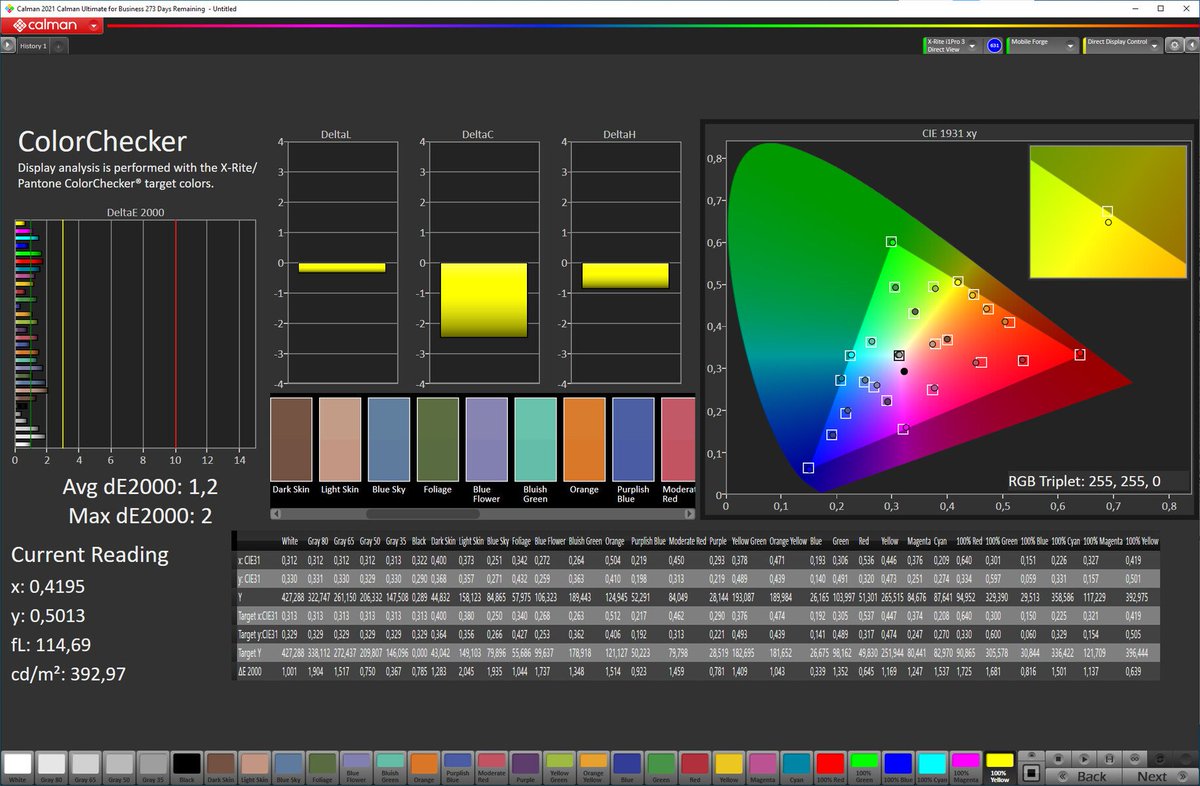1200x786 pixels.
Task: Select the White swatch in bottom strip
Action: click(18, 767)
